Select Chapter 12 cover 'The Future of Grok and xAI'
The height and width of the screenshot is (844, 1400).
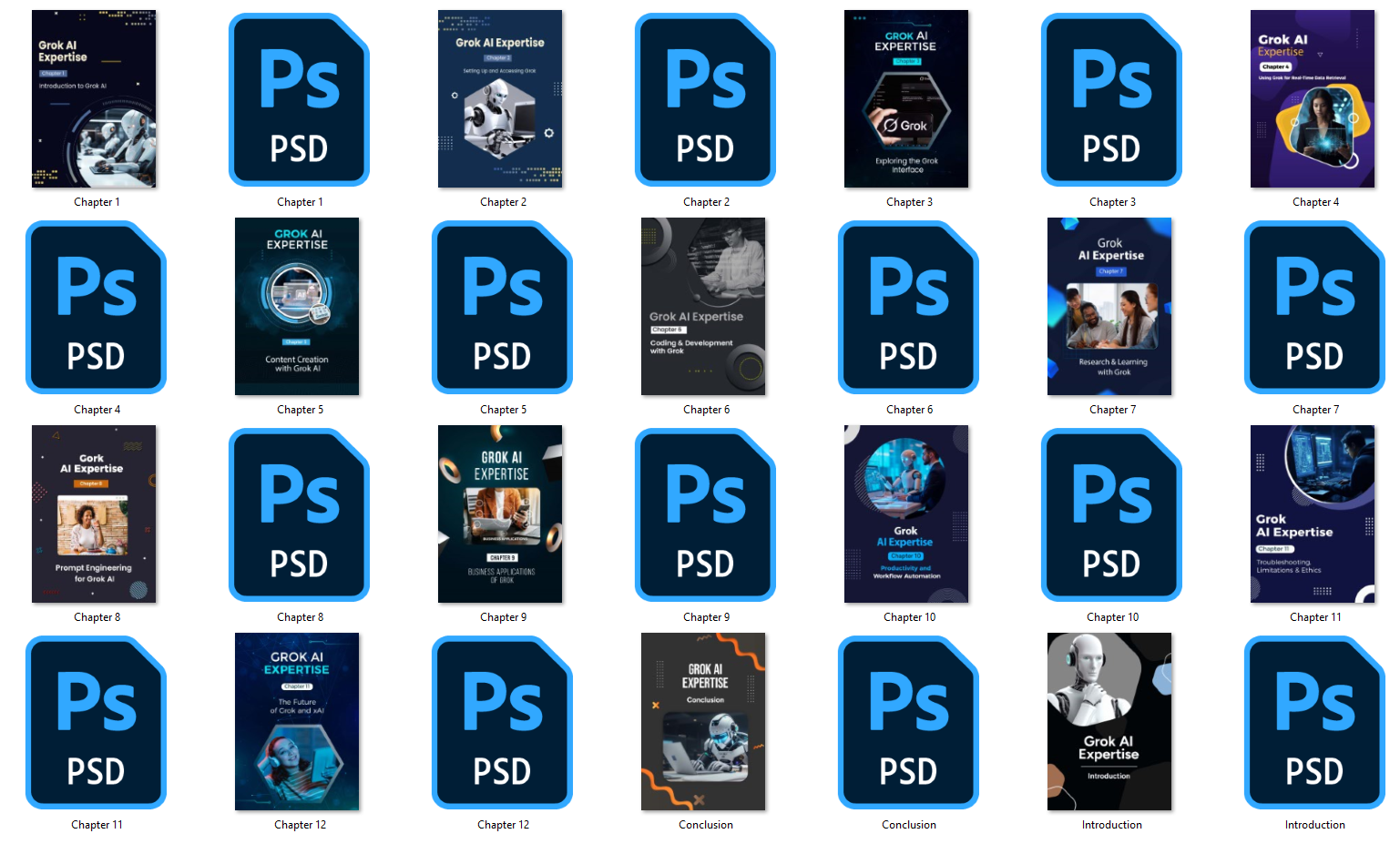tap(297, 721)
